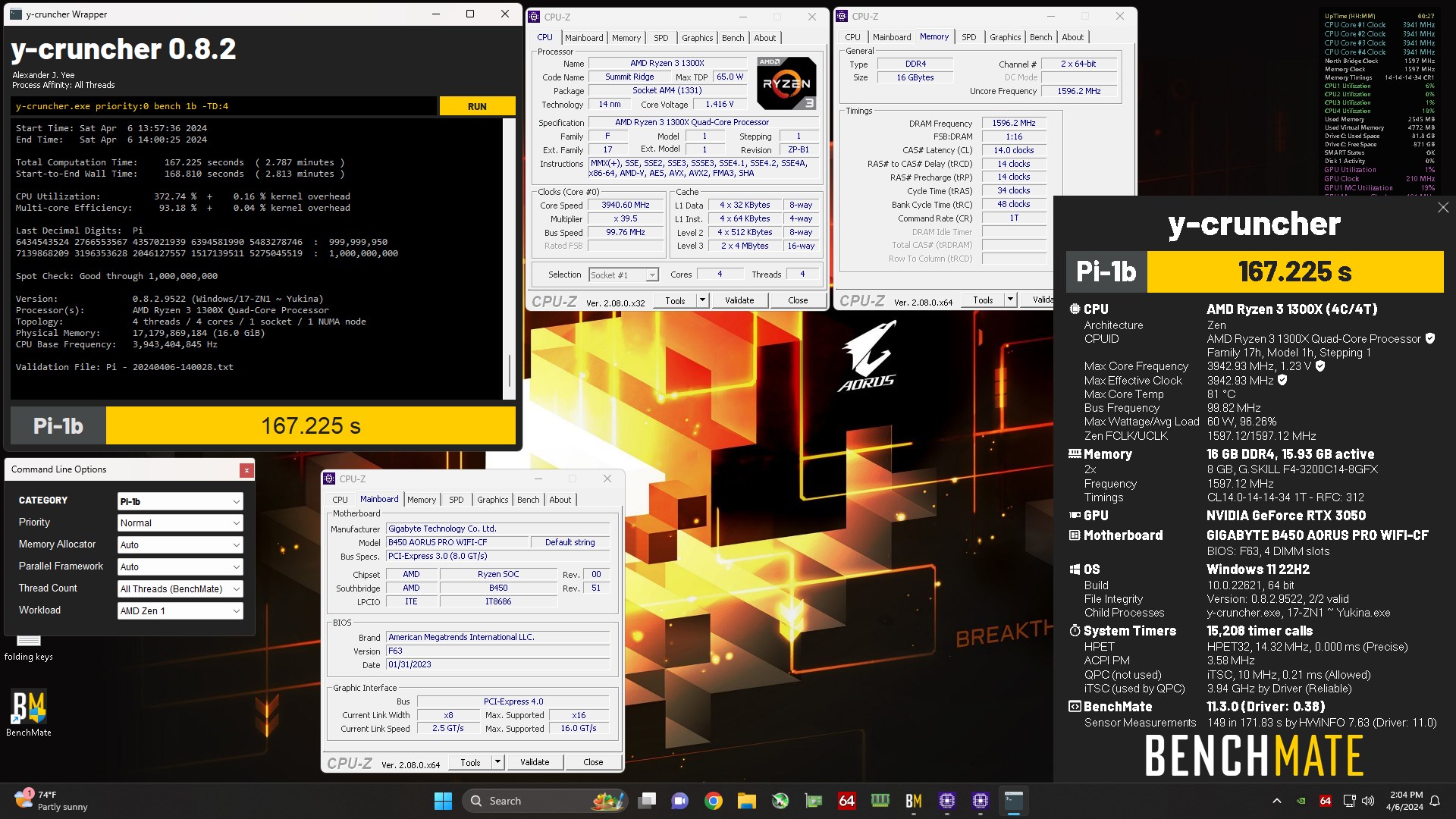Go to the About tab in Memory CPU-Z
Image resolution: width=1456 pixels, height=819 pixels.
coord(1072,37)
